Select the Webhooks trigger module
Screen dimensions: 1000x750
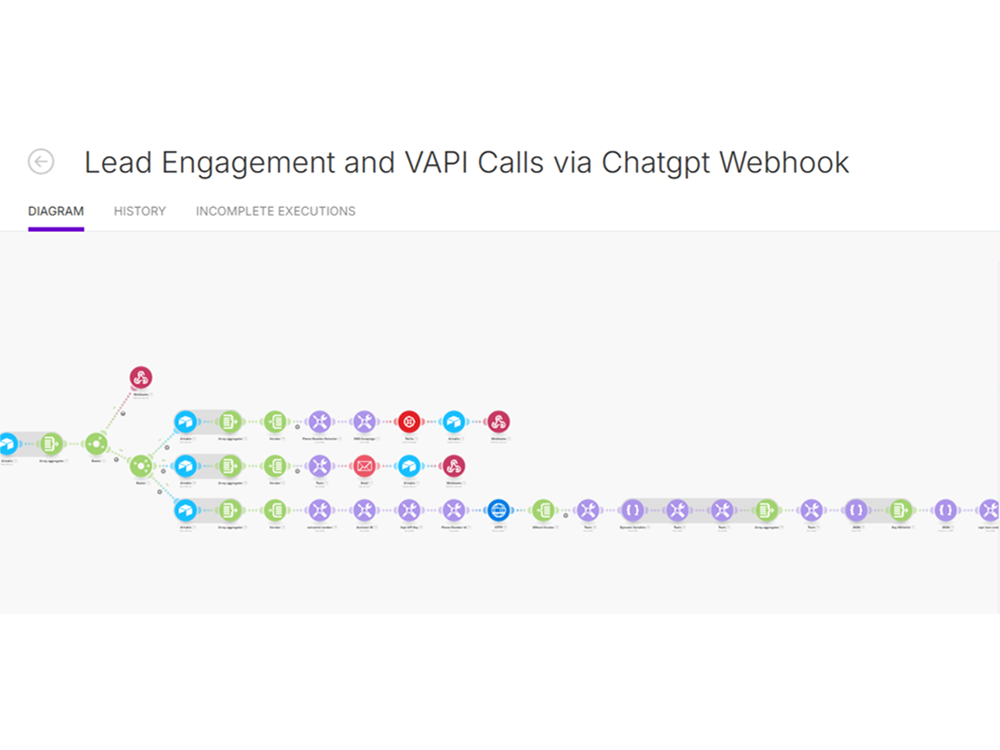(x=140, y=378)
